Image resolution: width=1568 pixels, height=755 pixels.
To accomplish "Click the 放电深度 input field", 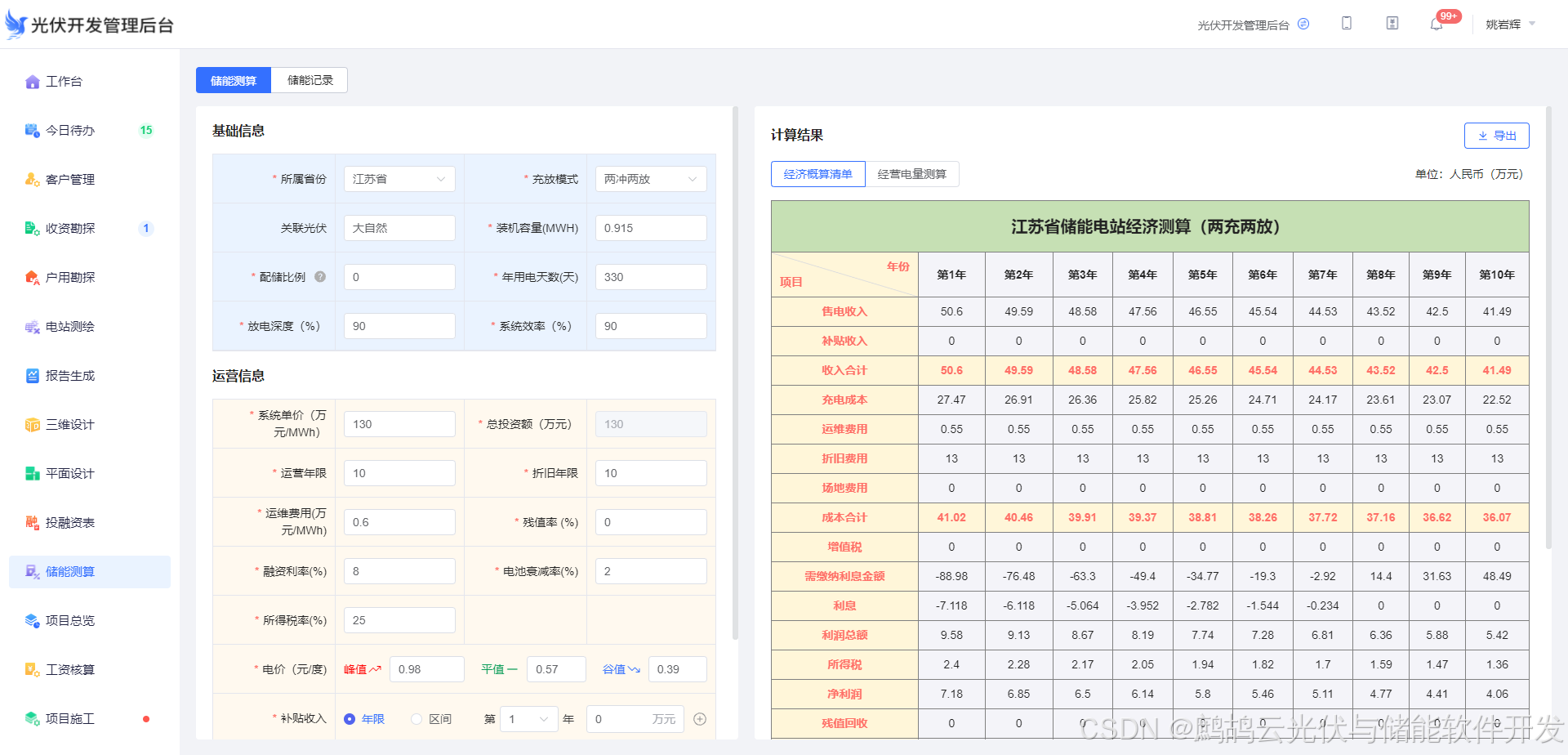I will point(399,326).
